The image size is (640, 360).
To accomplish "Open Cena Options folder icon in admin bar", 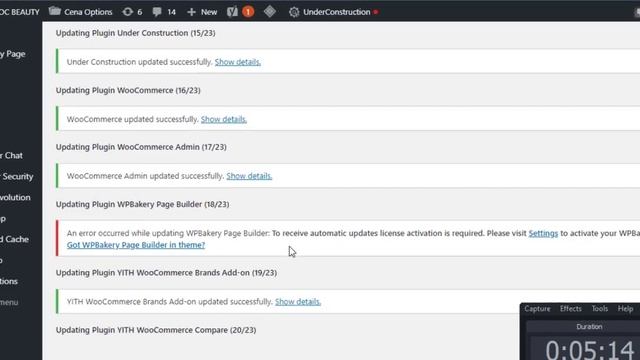I will [55, 11].
